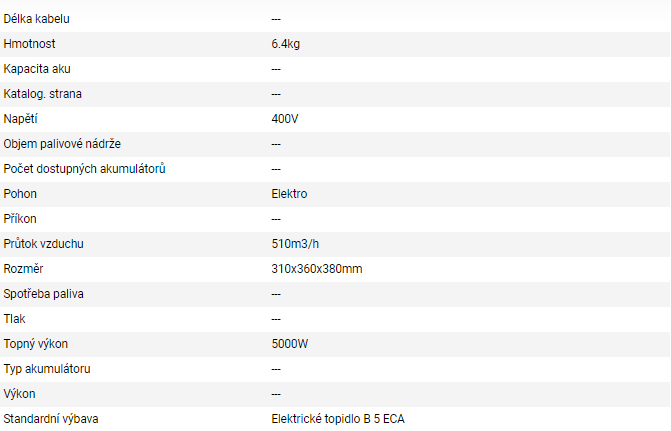Image resolution: width=671 pixels, height=431 pixels.
Task: Select the Příkon row label
Action: tap(20, 219)
